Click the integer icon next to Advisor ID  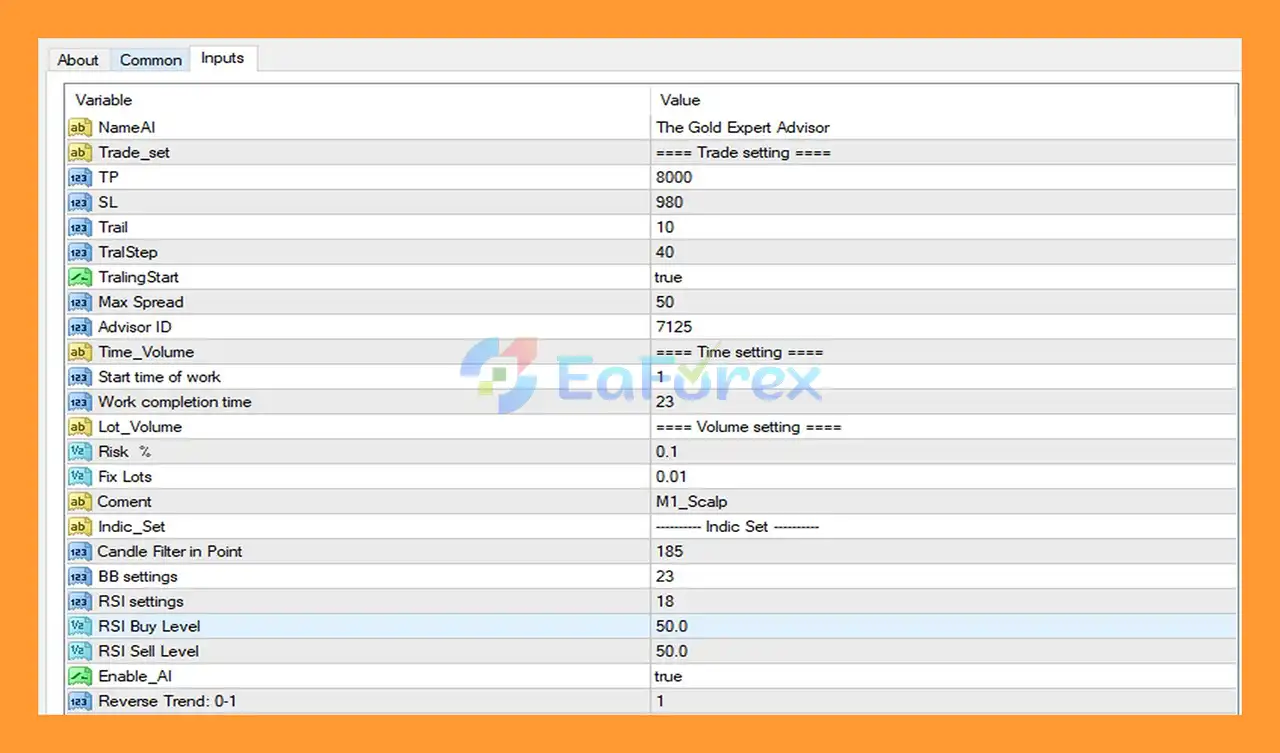point(79,327)
